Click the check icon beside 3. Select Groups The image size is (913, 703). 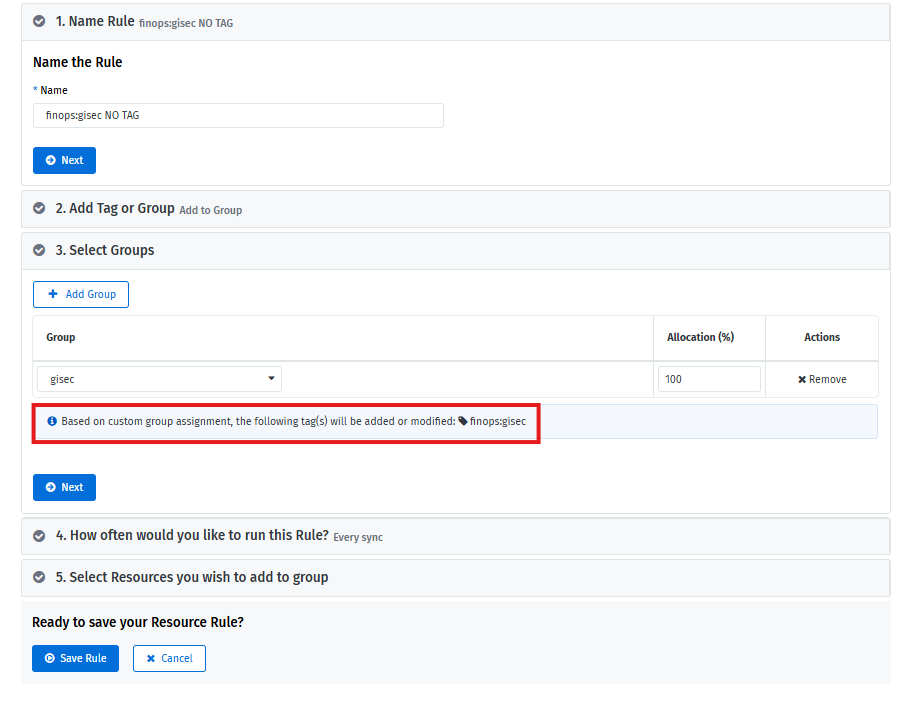point(39,250)
